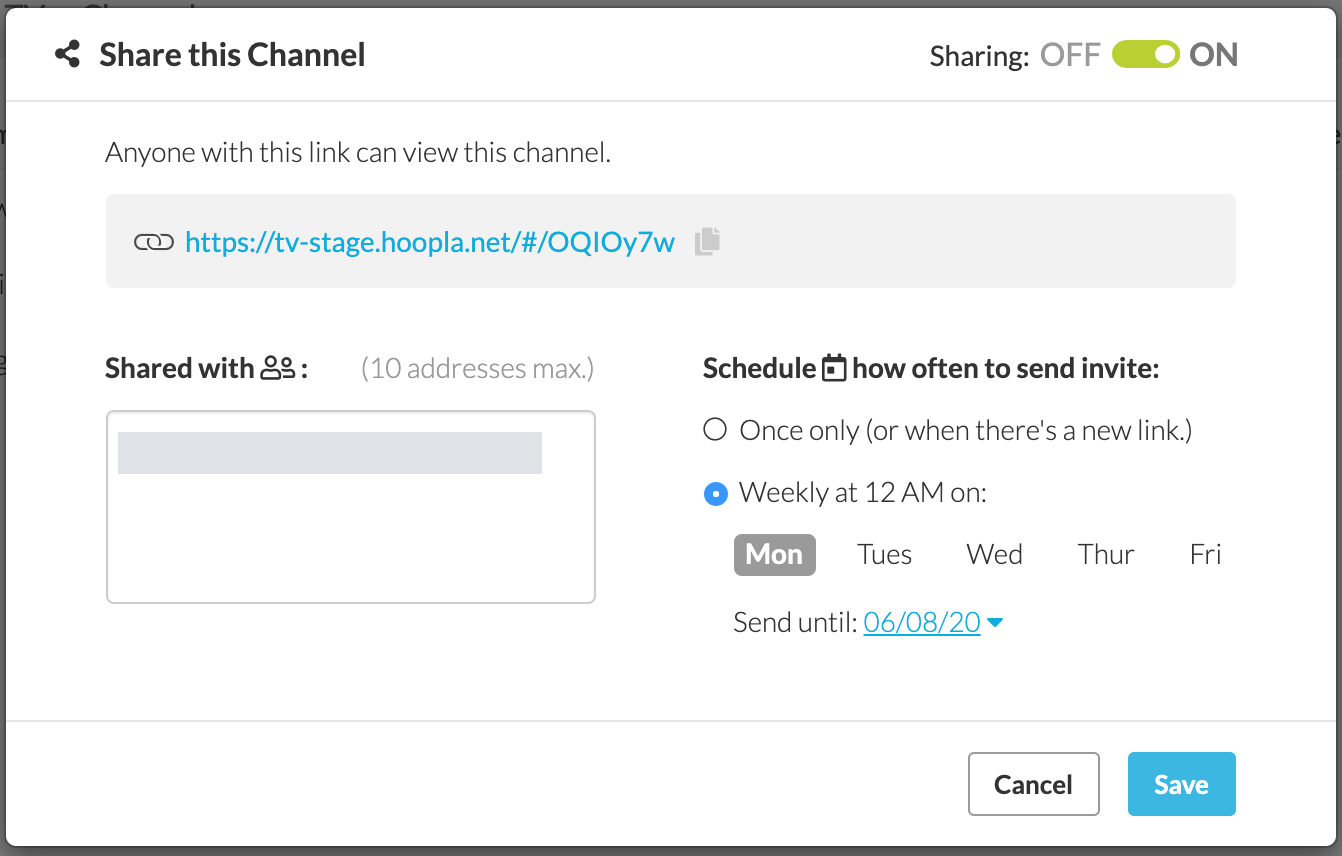
Task: Choose Wed as the weekly send day
Action: 994,555
